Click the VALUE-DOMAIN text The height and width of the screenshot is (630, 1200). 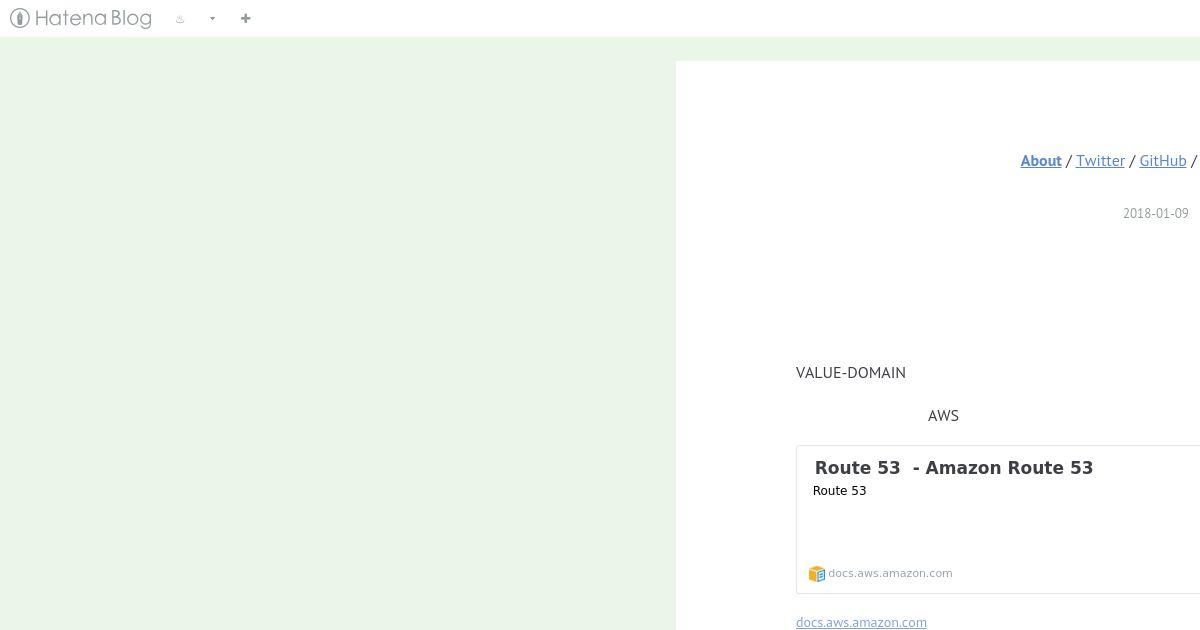[851, 372]
